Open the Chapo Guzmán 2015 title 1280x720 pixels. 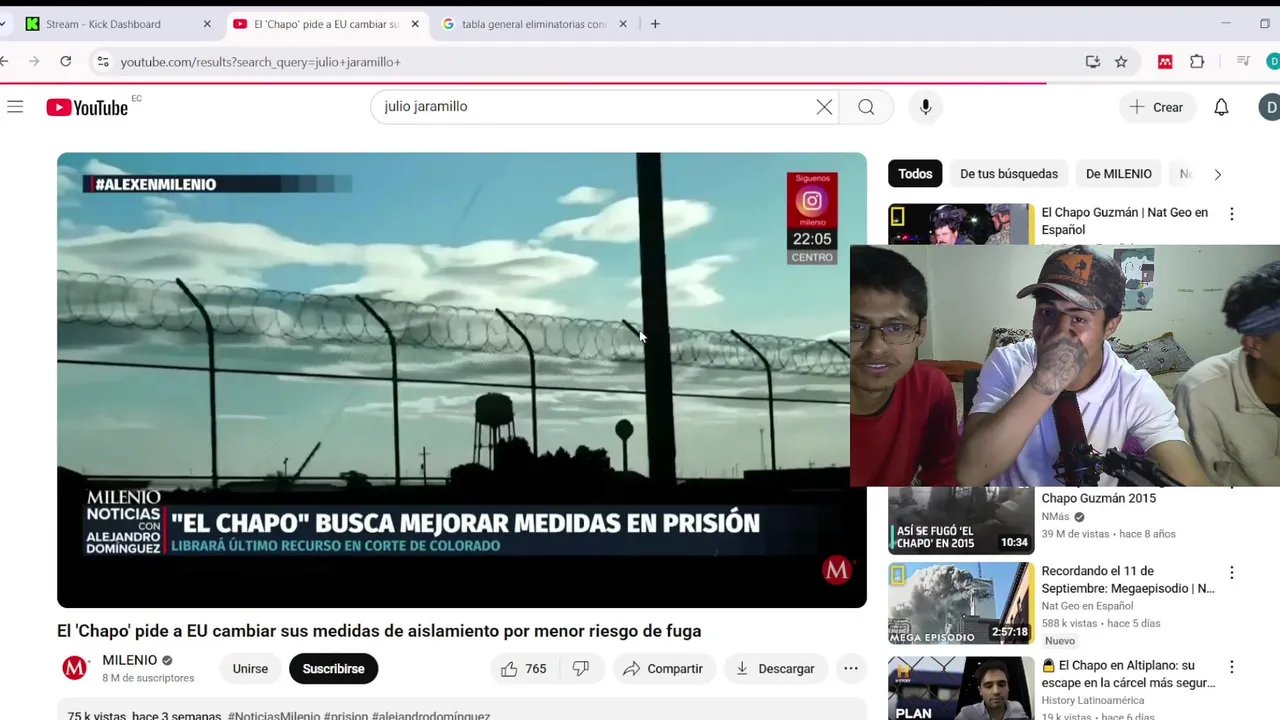[1098, 498]
